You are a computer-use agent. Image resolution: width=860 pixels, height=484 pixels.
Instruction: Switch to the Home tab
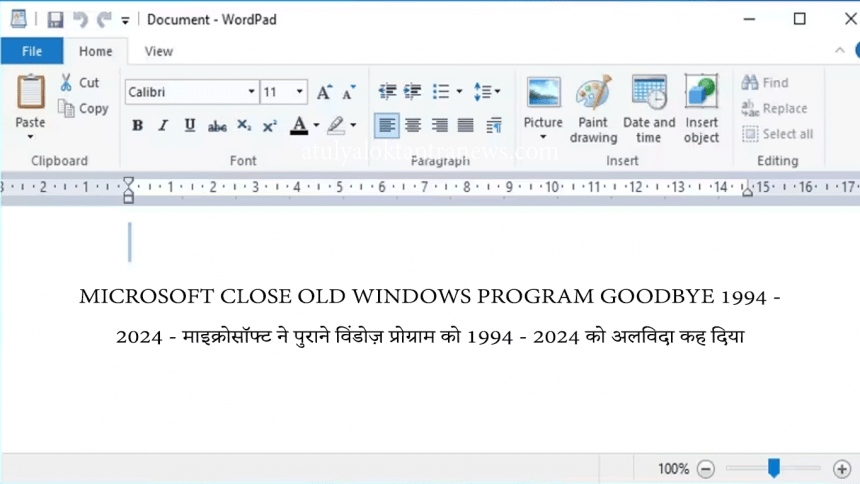pos(95,51)
